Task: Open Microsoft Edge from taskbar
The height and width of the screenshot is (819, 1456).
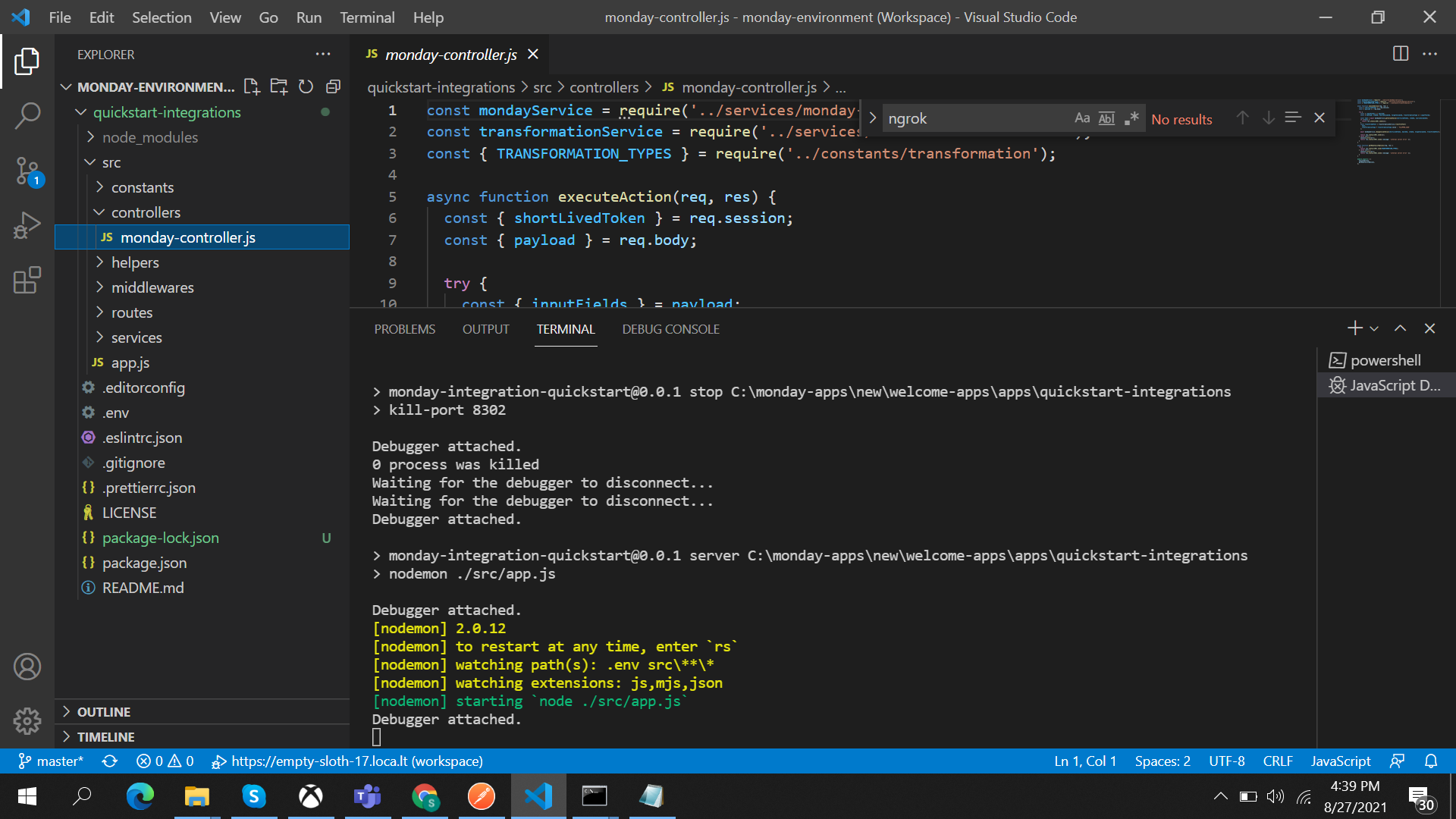Action: coord(140,796)
